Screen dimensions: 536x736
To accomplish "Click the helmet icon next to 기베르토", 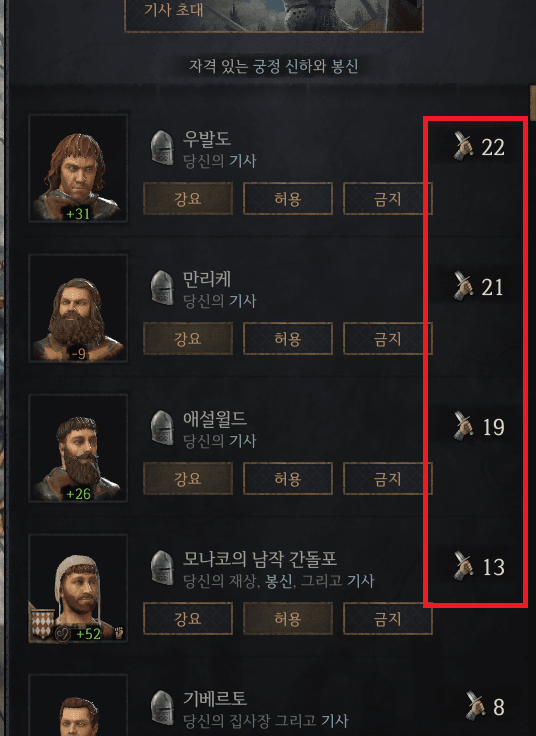I will click(x=162, y=707).
